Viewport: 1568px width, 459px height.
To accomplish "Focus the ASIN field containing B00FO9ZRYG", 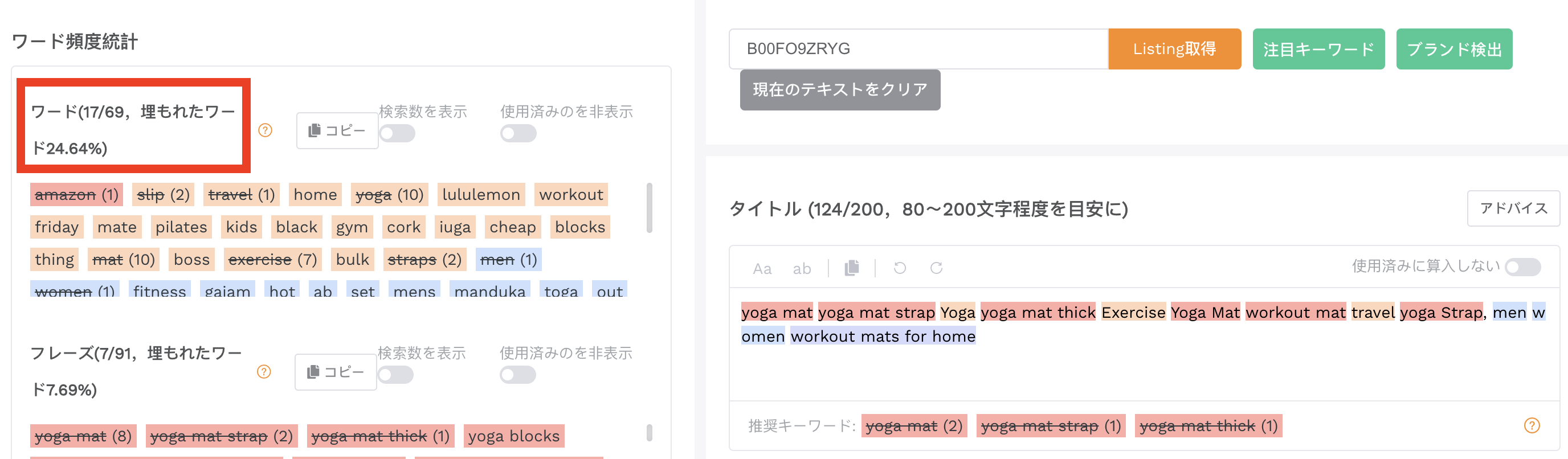I will tap(918, 49).
